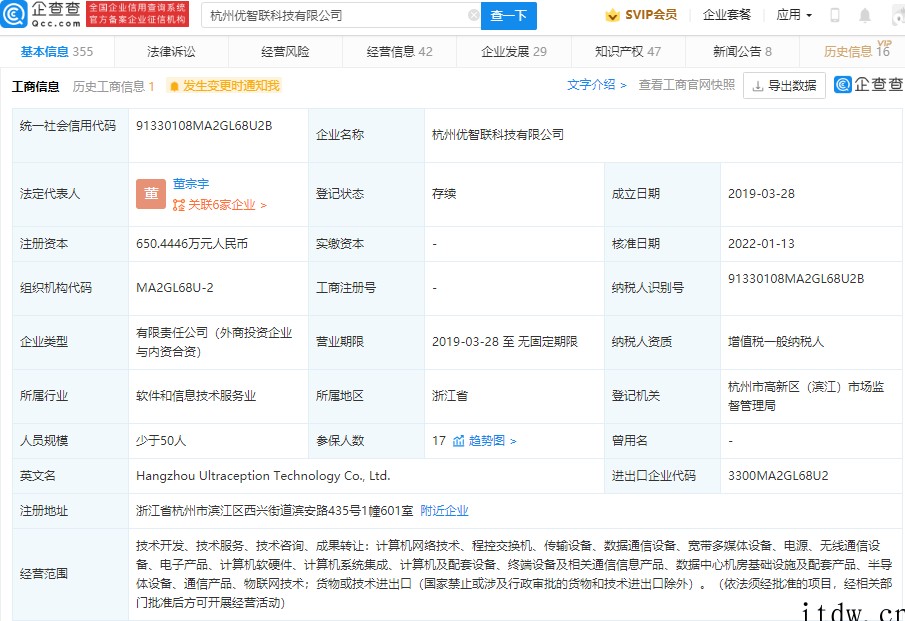Click the trend chart icon beside 17
The width and height of the screenshot is (905, 621).
click(x=459, y=441)
